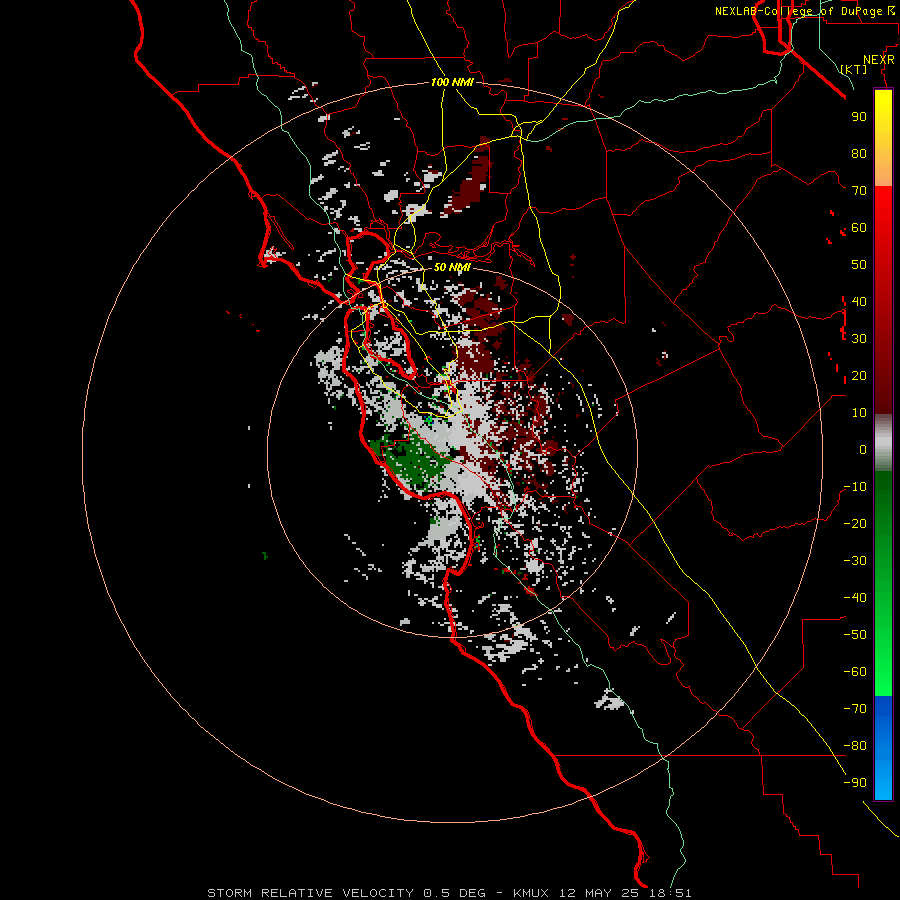900x900 pixels.
Task: Click the 'KMUX' radar site identifier in the caption
Action: click(531, 893)
